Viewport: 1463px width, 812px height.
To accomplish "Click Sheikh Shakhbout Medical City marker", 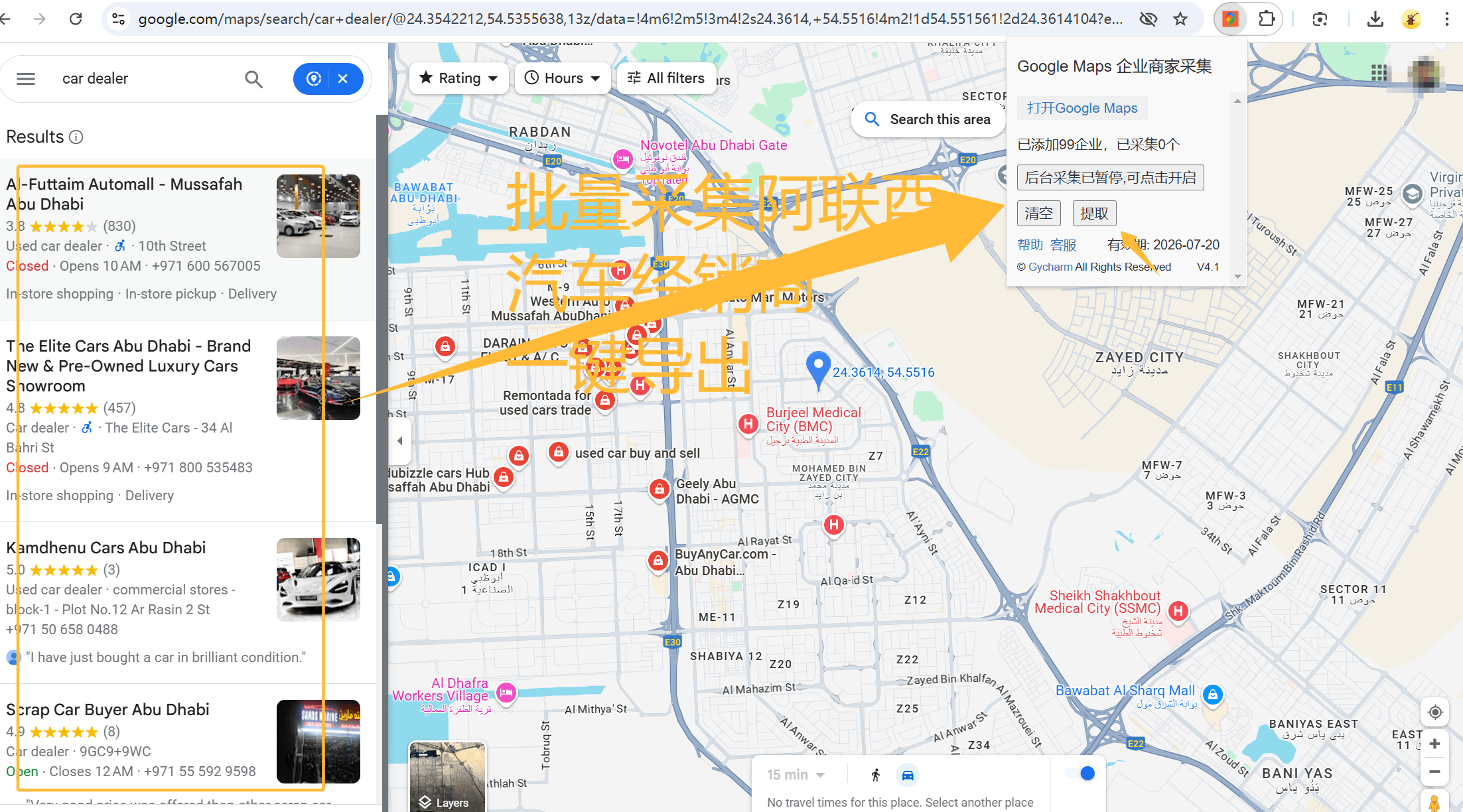I will click(1178, 611).
